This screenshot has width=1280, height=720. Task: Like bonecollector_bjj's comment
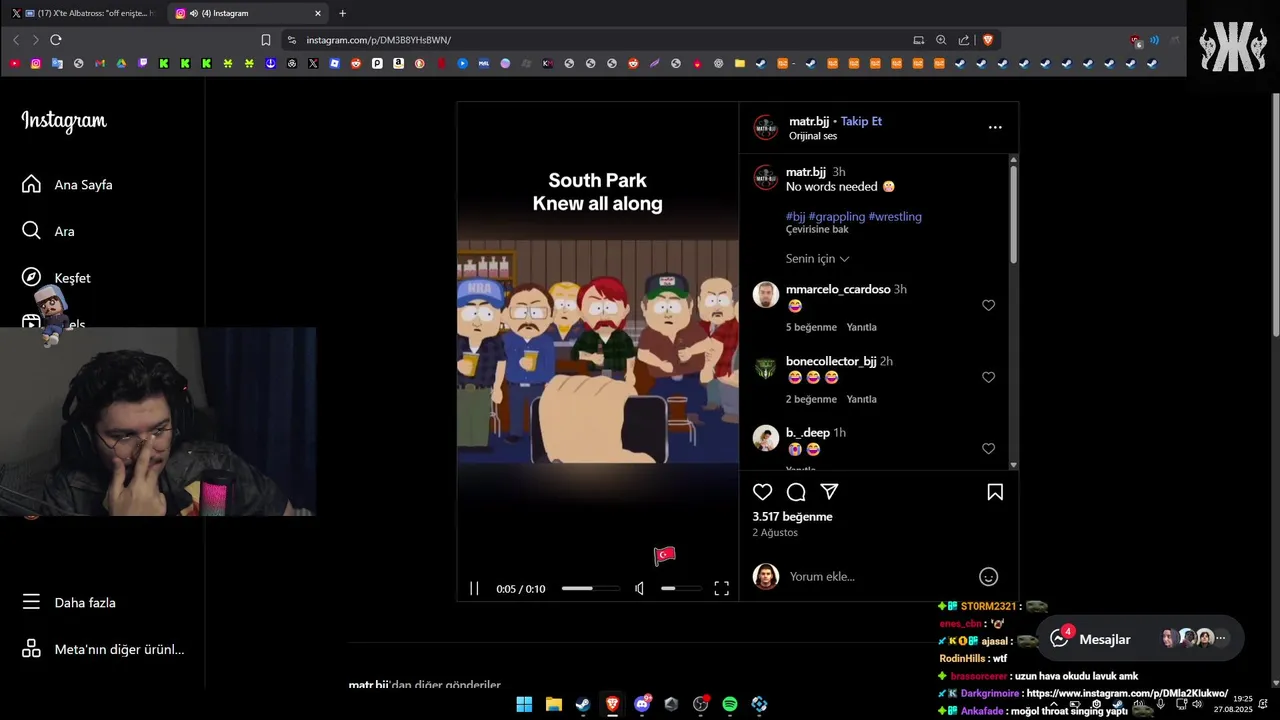[988, 377]
